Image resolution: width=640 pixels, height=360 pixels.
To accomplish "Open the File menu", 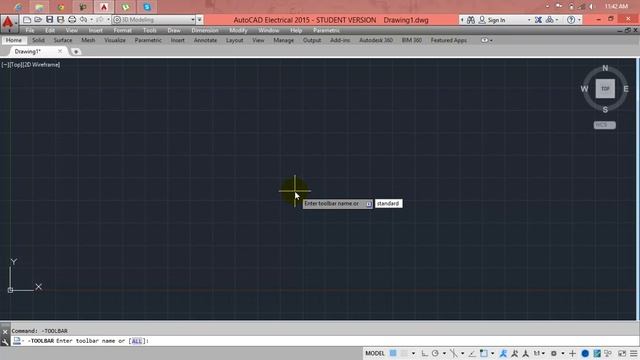I will [x=30, y=30].
